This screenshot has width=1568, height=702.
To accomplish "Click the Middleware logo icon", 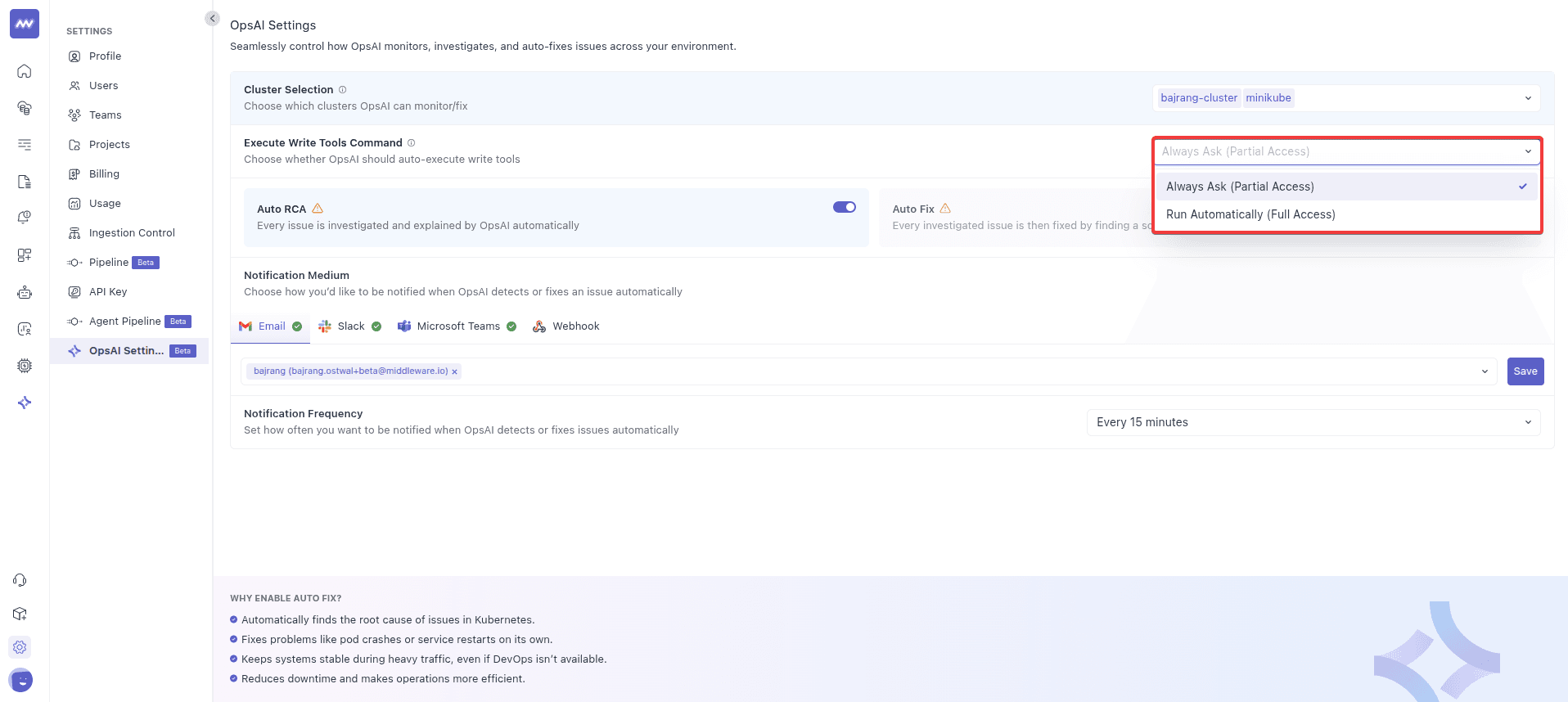I will [x=25, y=25].
